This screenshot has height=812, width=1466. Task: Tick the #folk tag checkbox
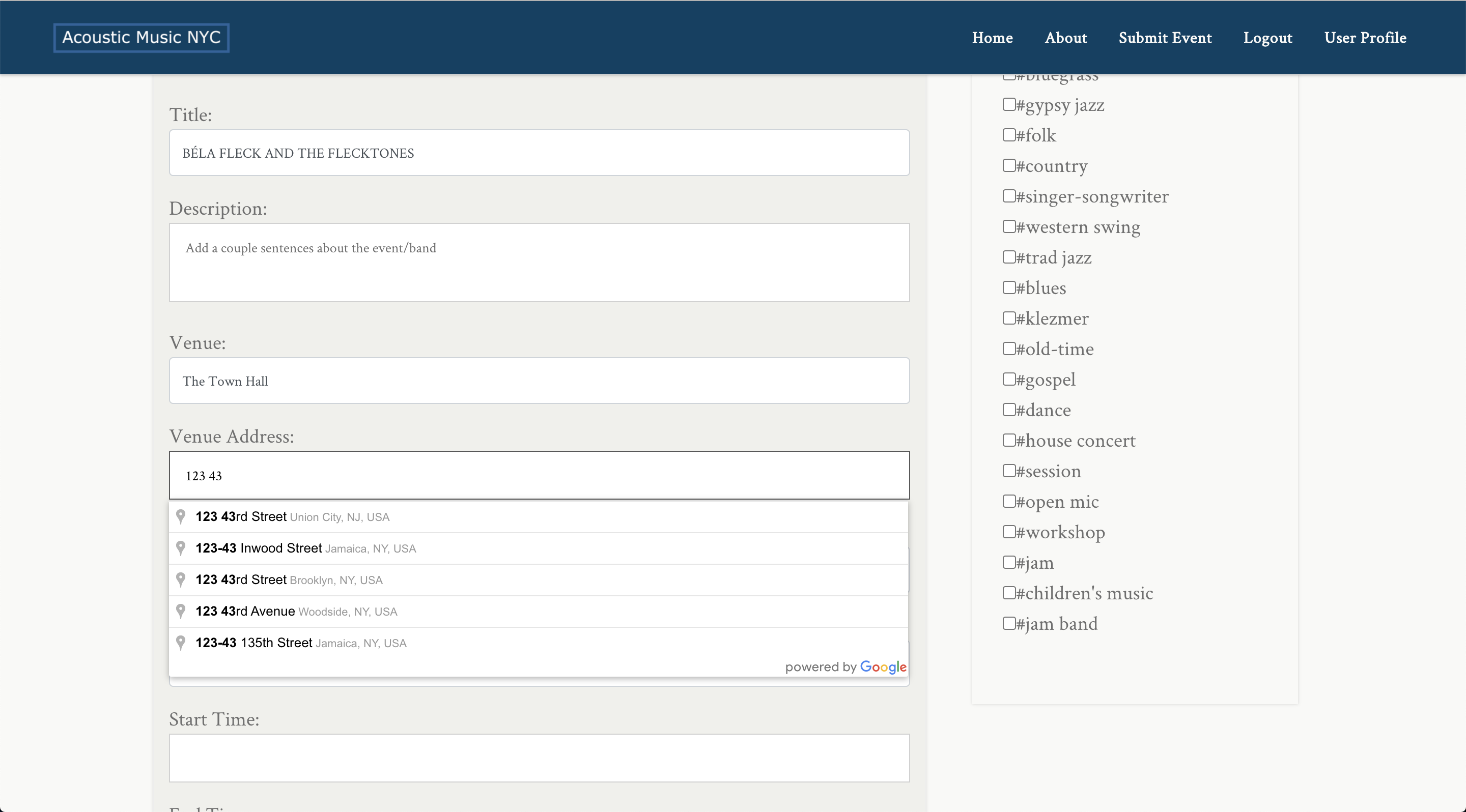tap(1008, 135)
